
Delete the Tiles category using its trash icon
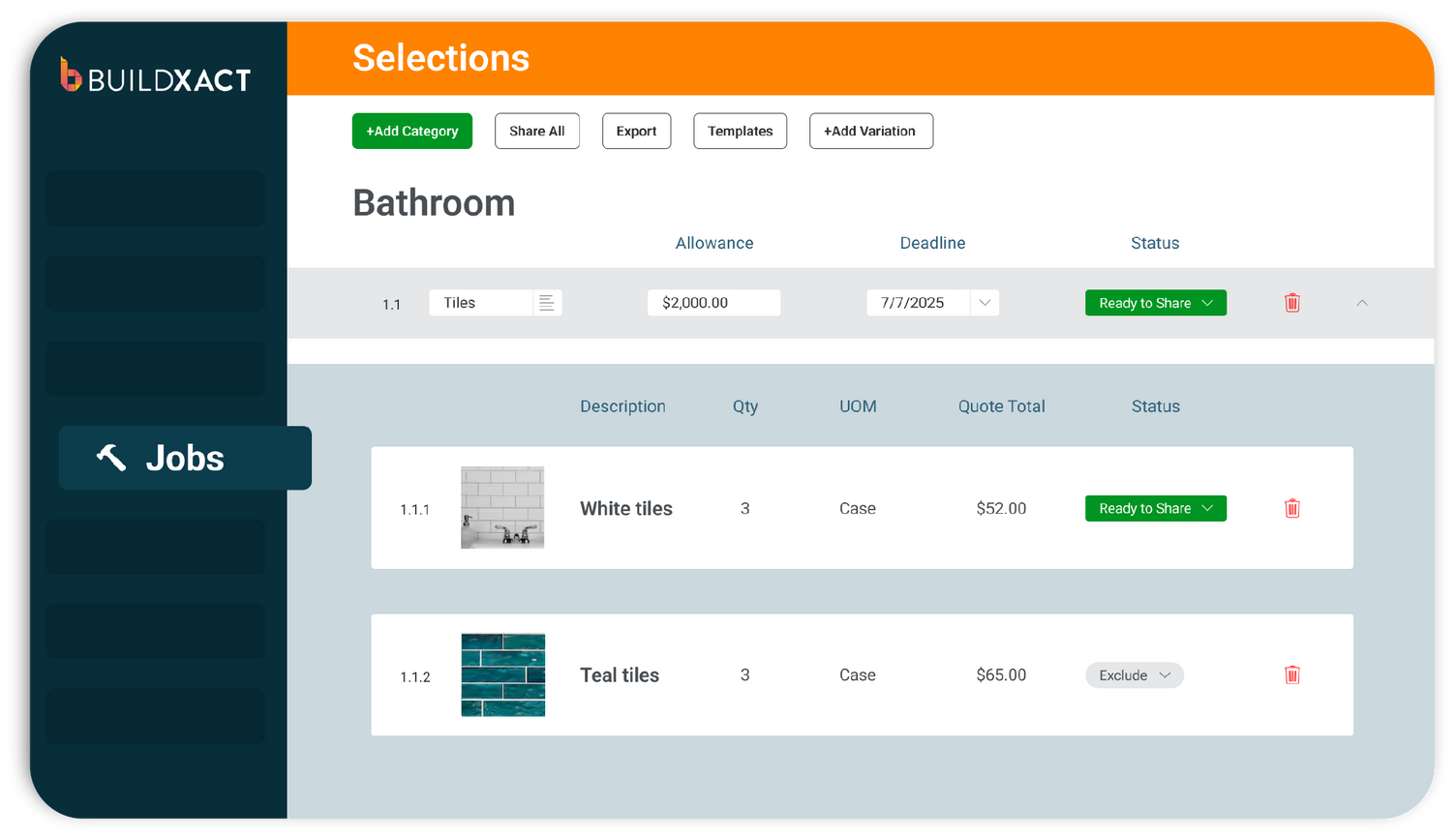tap(1291, 302)
